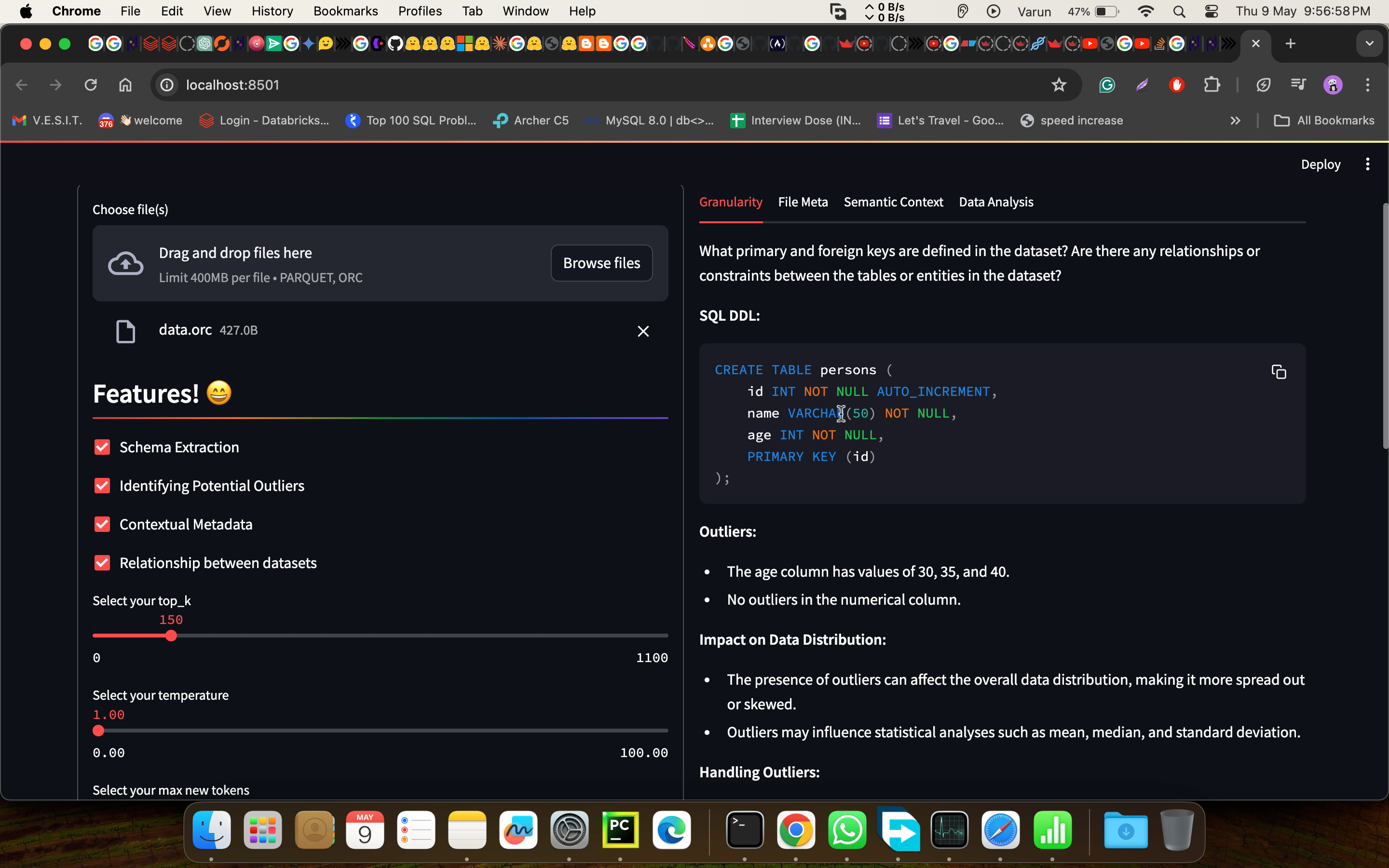
Task: Expand the tab search dropdown arrow
Action: 1370,43
